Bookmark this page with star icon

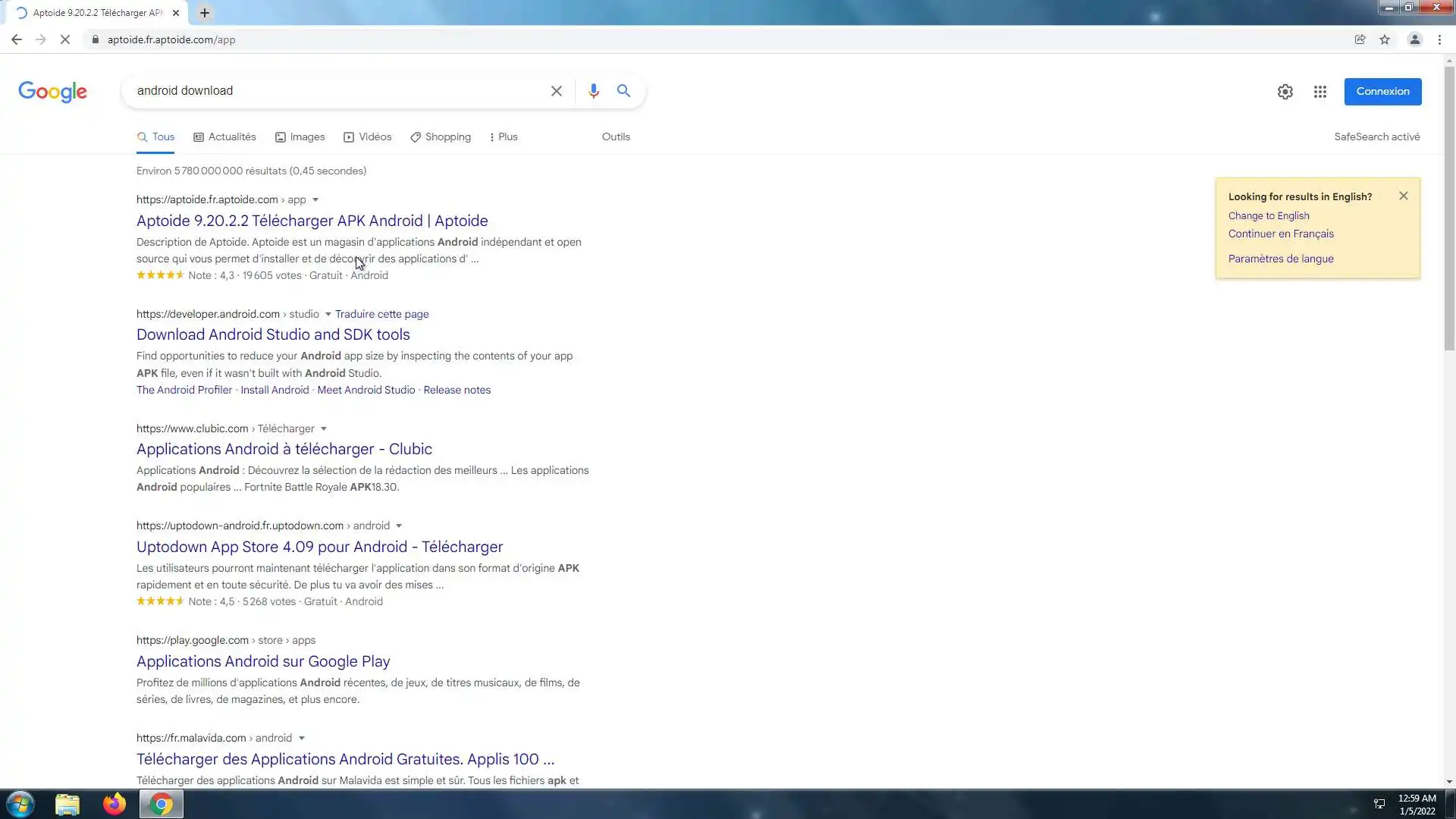pyautogui.click(x=1385, y=39)
